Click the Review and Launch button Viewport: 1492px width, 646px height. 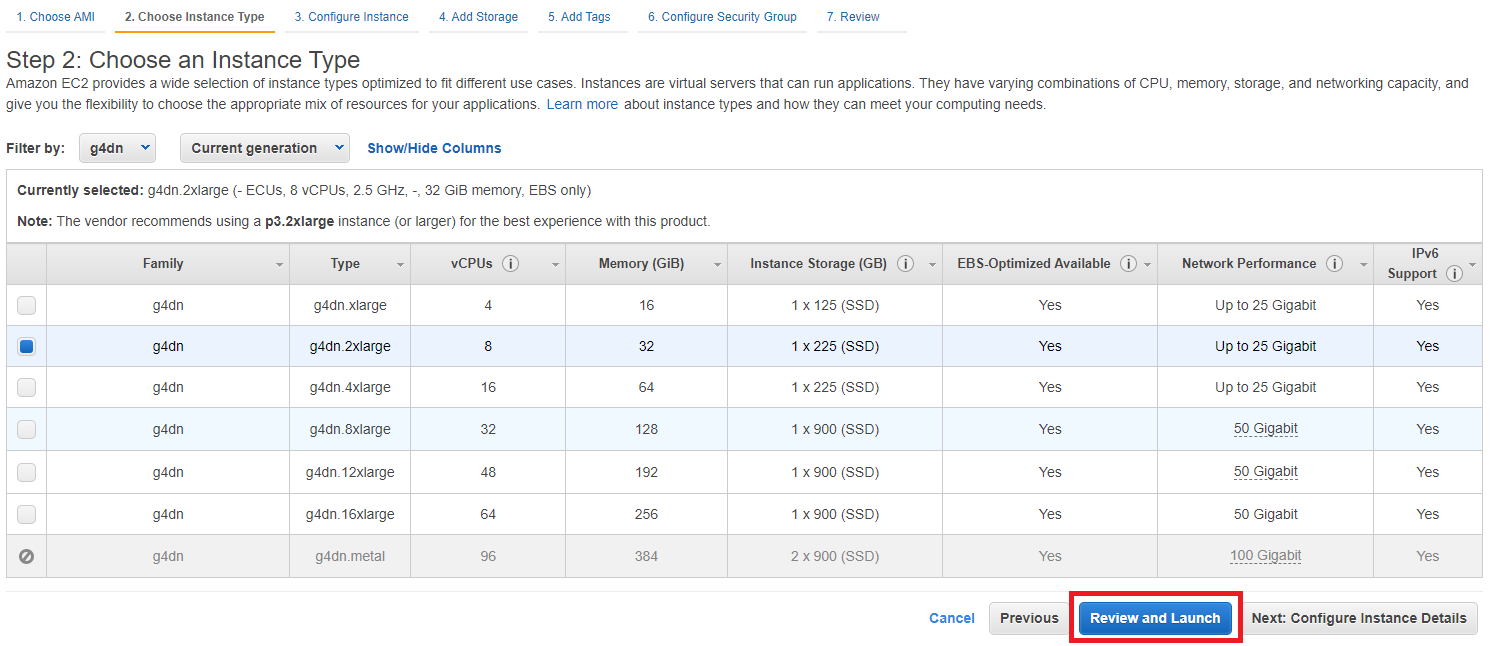click(1155, 618)
